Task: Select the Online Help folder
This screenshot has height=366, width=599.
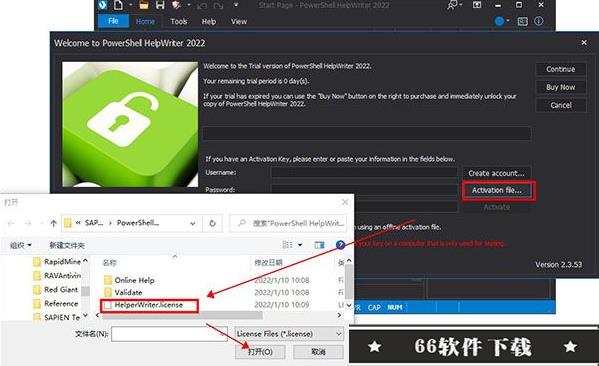Action: point(129,280)
